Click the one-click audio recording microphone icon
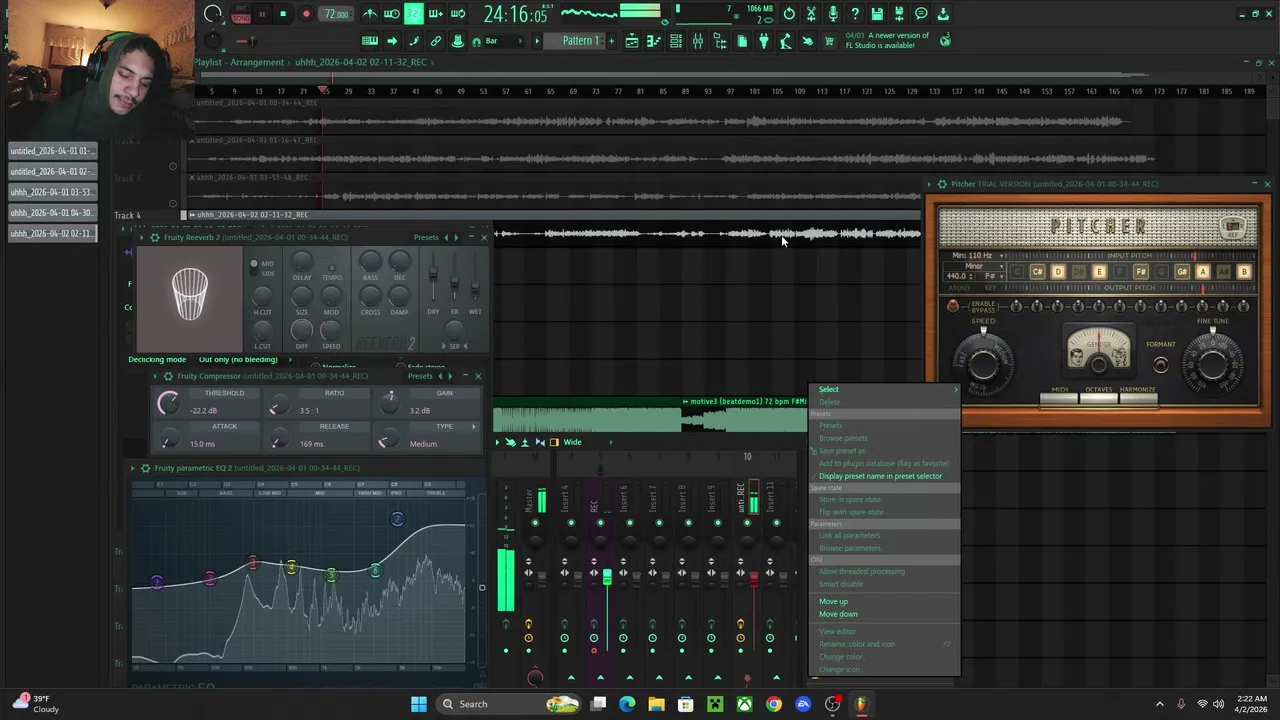The height and width of the screenshot is (720, 1280). click(833, 14)
